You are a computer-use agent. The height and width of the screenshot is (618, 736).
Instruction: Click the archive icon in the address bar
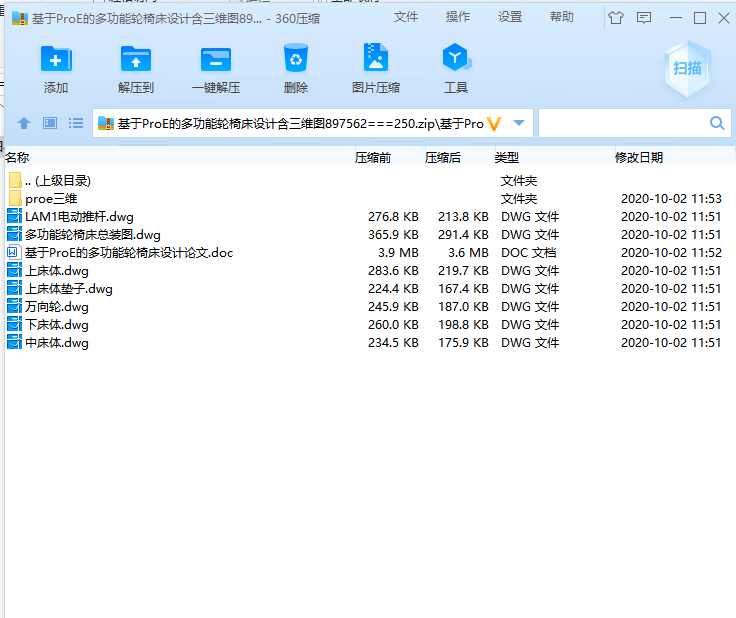tap(106, 123)
